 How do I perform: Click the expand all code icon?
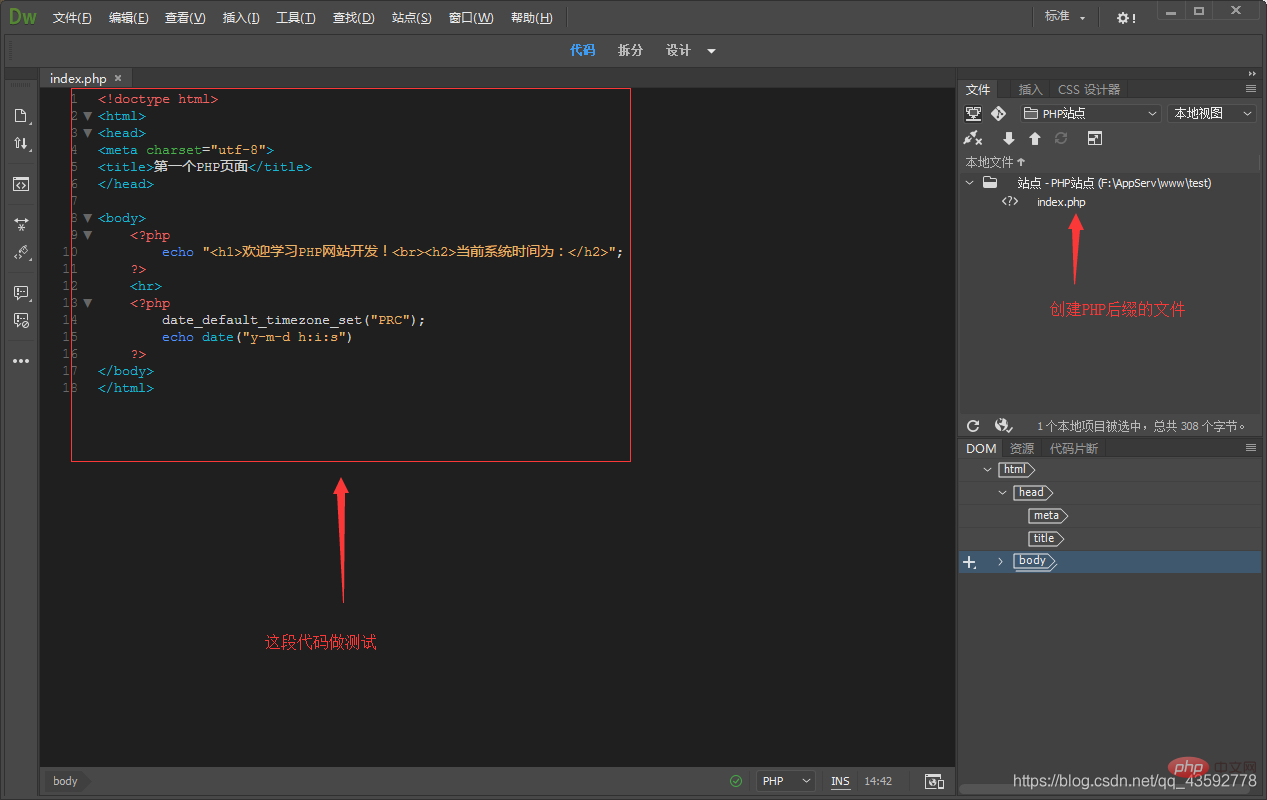(x=20, y=224)
